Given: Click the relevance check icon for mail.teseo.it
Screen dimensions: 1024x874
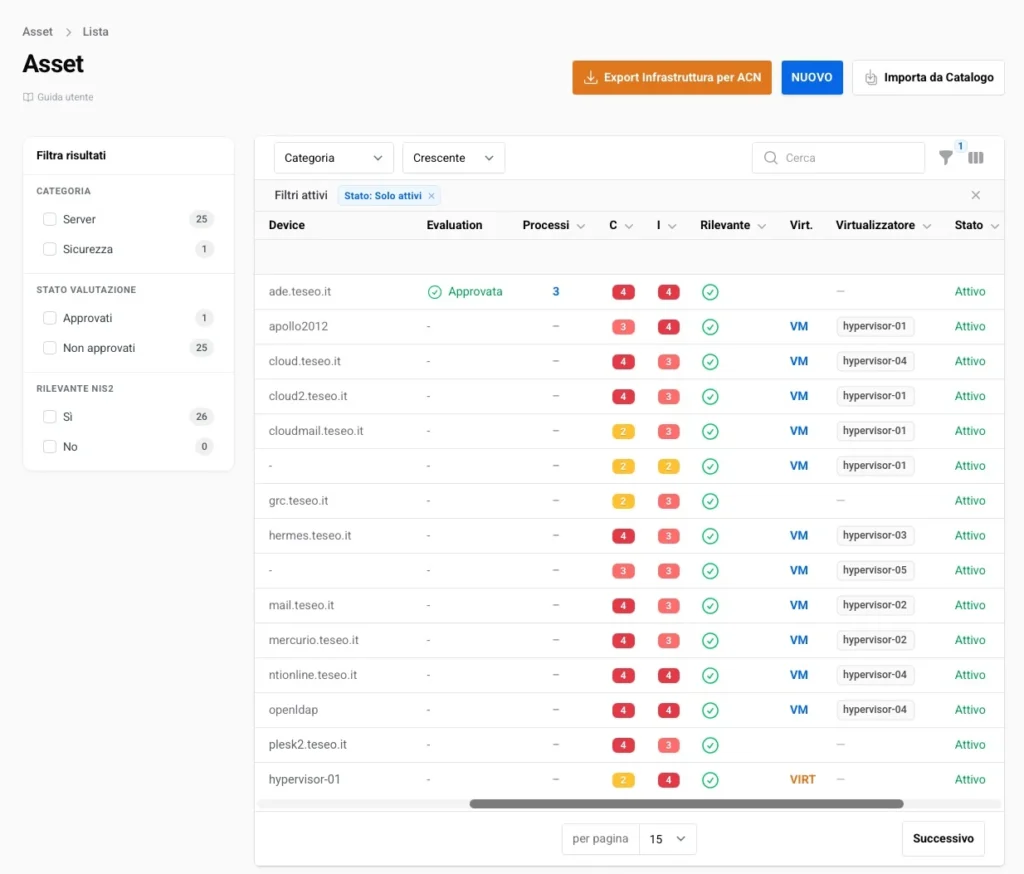Looking at the screenshot, I should (x=710, y=606).
